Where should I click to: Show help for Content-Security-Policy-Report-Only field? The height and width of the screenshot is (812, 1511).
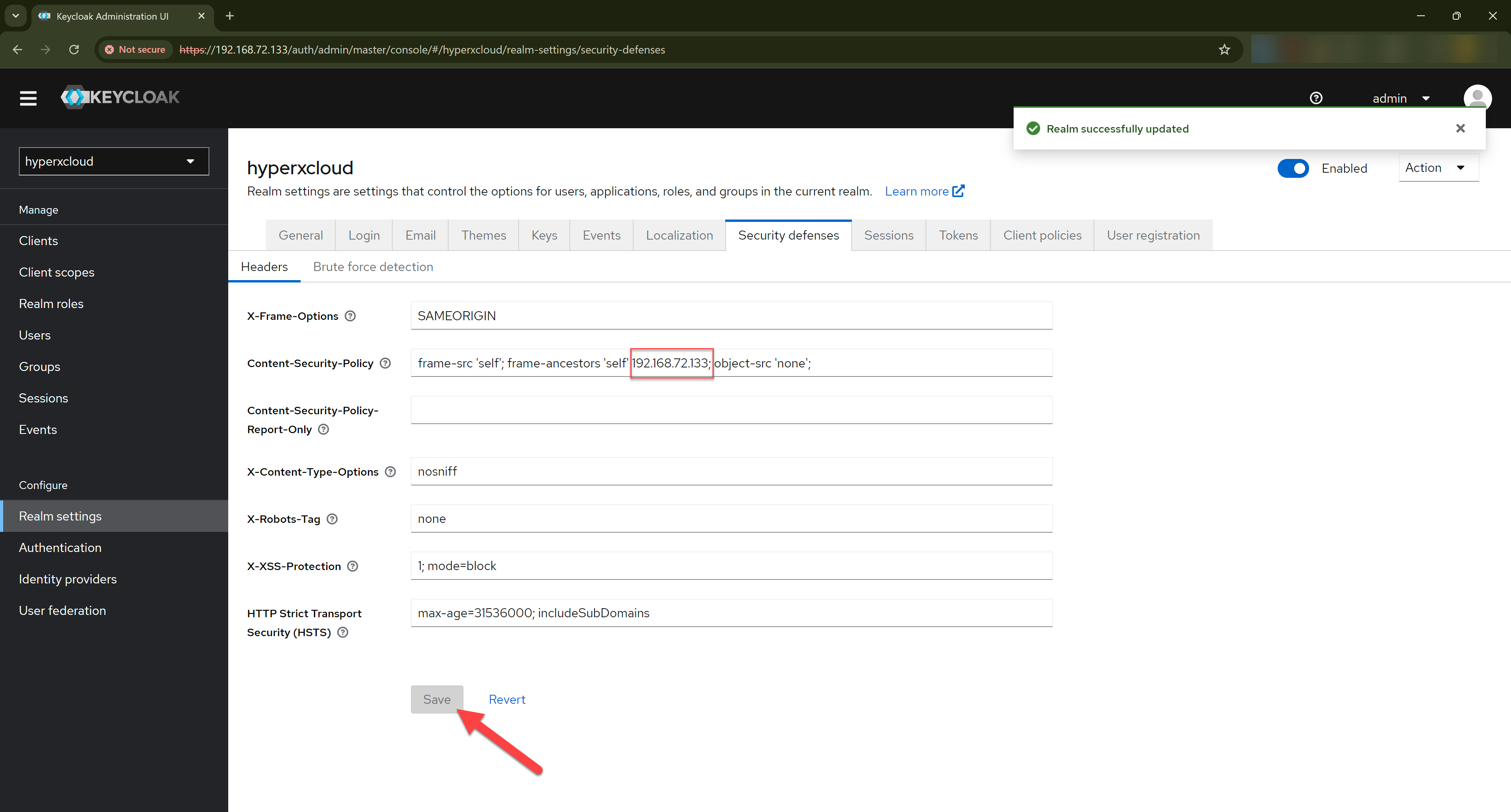[x=323, y=429]
